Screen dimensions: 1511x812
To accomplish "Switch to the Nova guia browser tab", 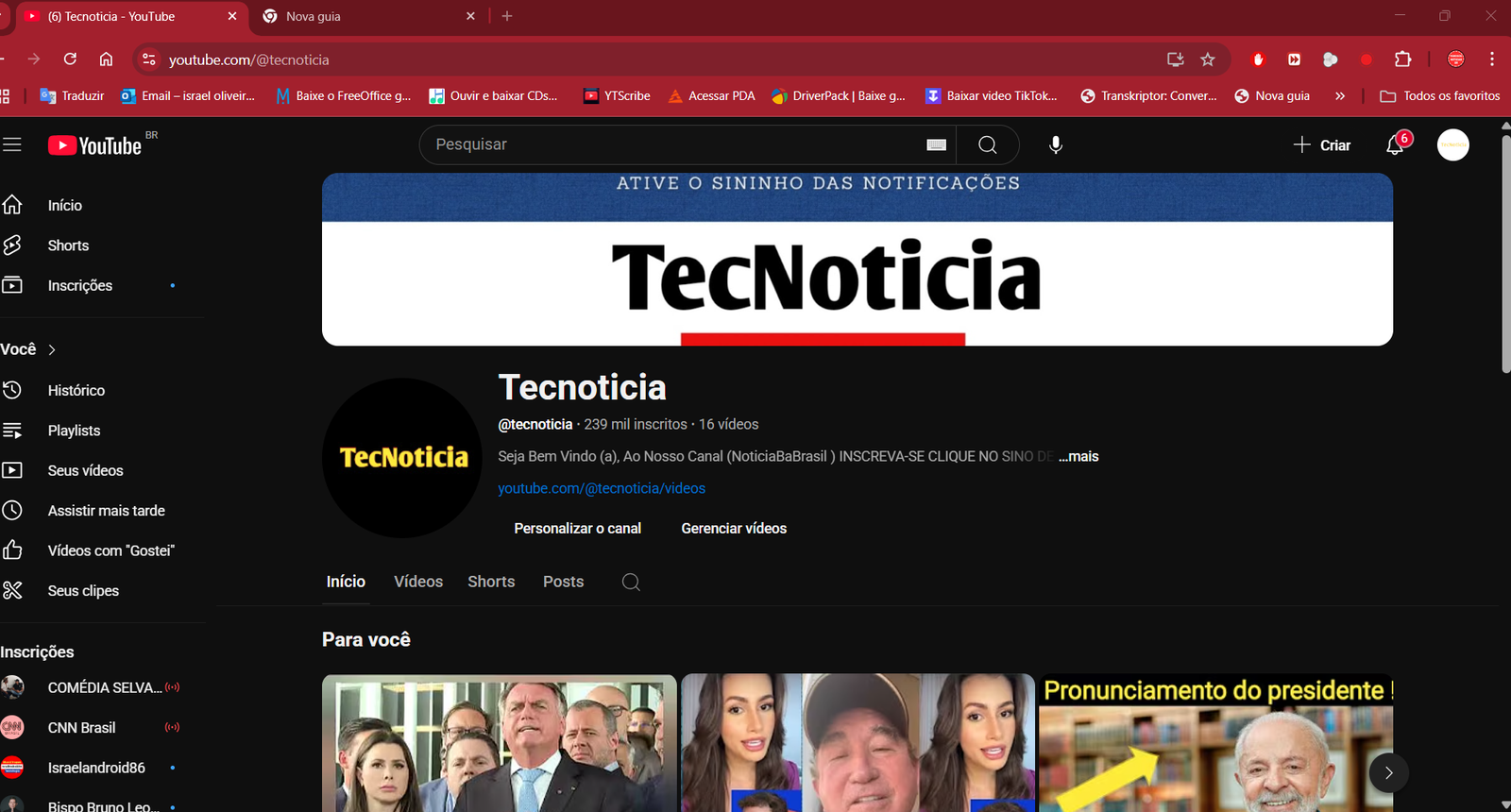I will 368,16.
